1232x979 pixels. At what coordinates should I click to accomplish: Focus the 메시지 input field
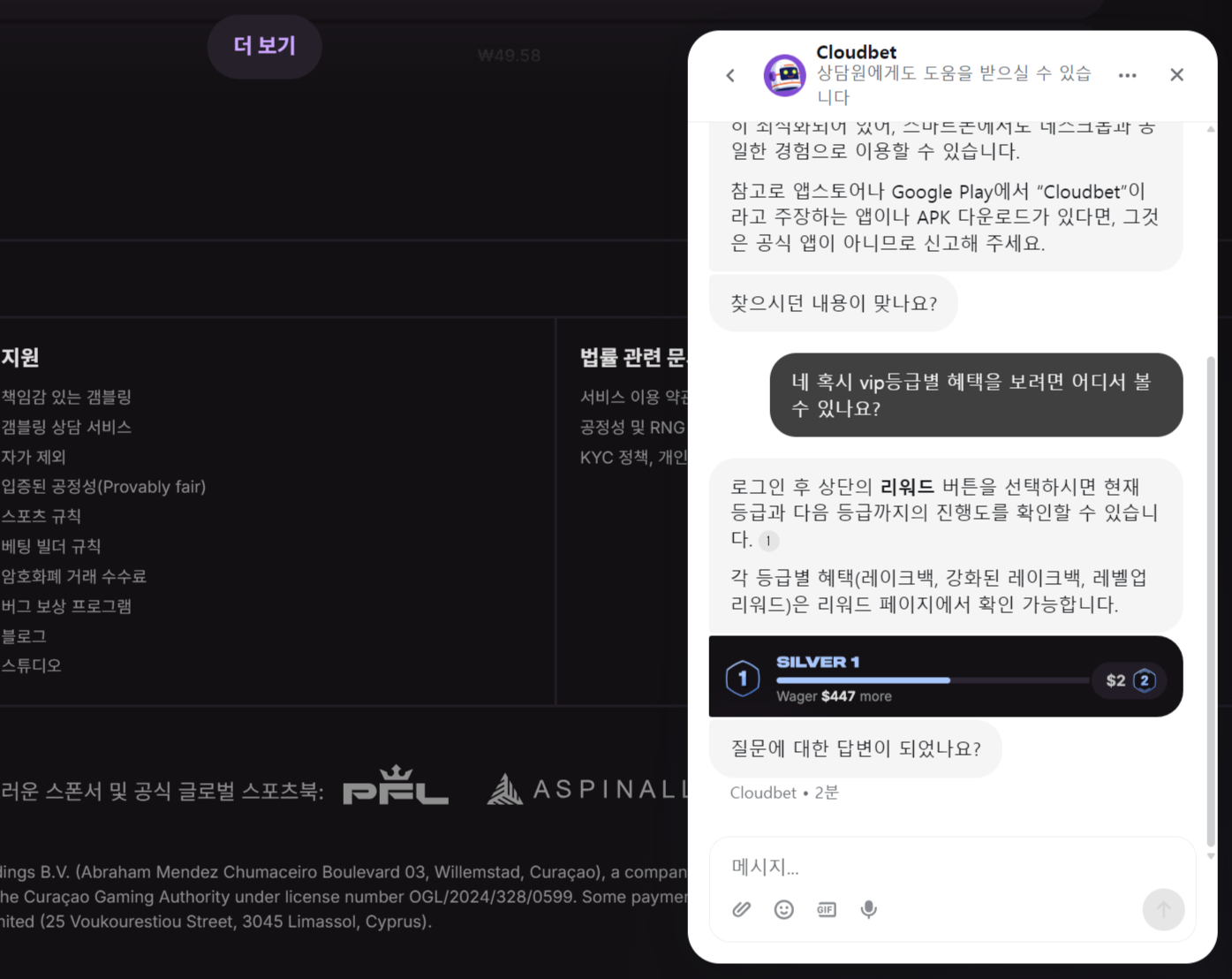(952, 867)
